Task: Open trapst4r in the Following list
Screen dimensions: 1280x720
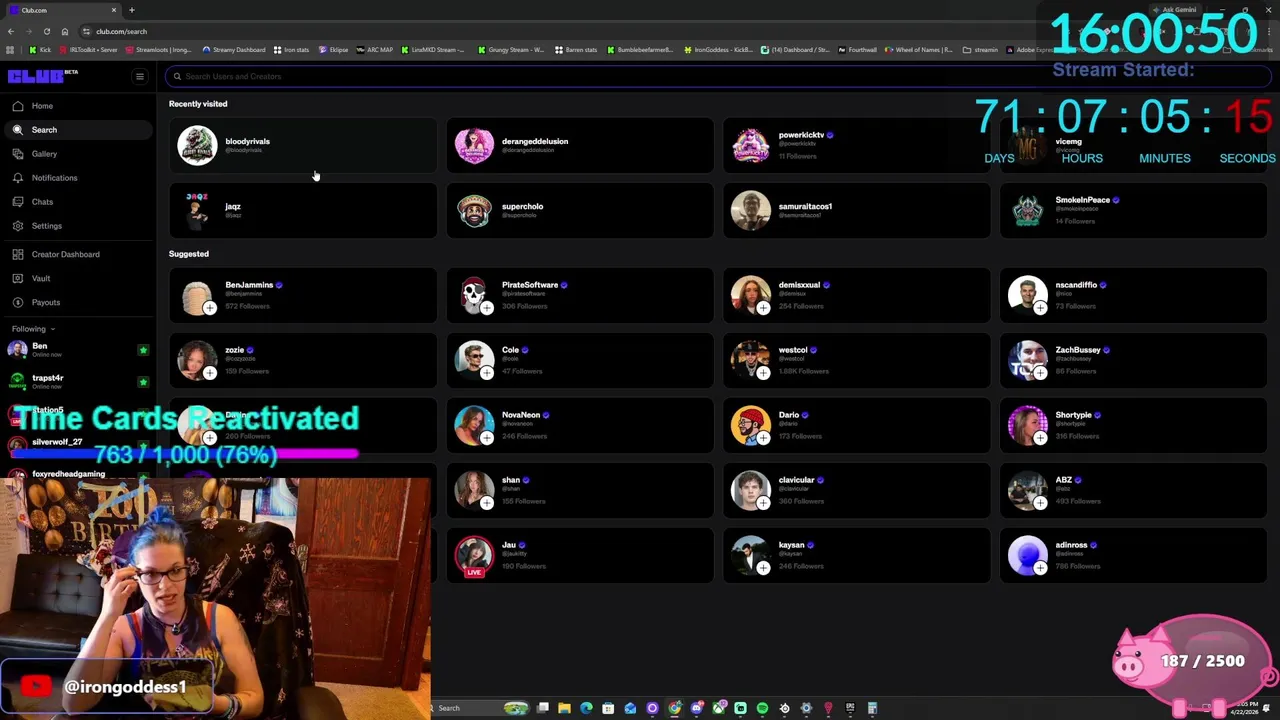Action: pos(78,382)
